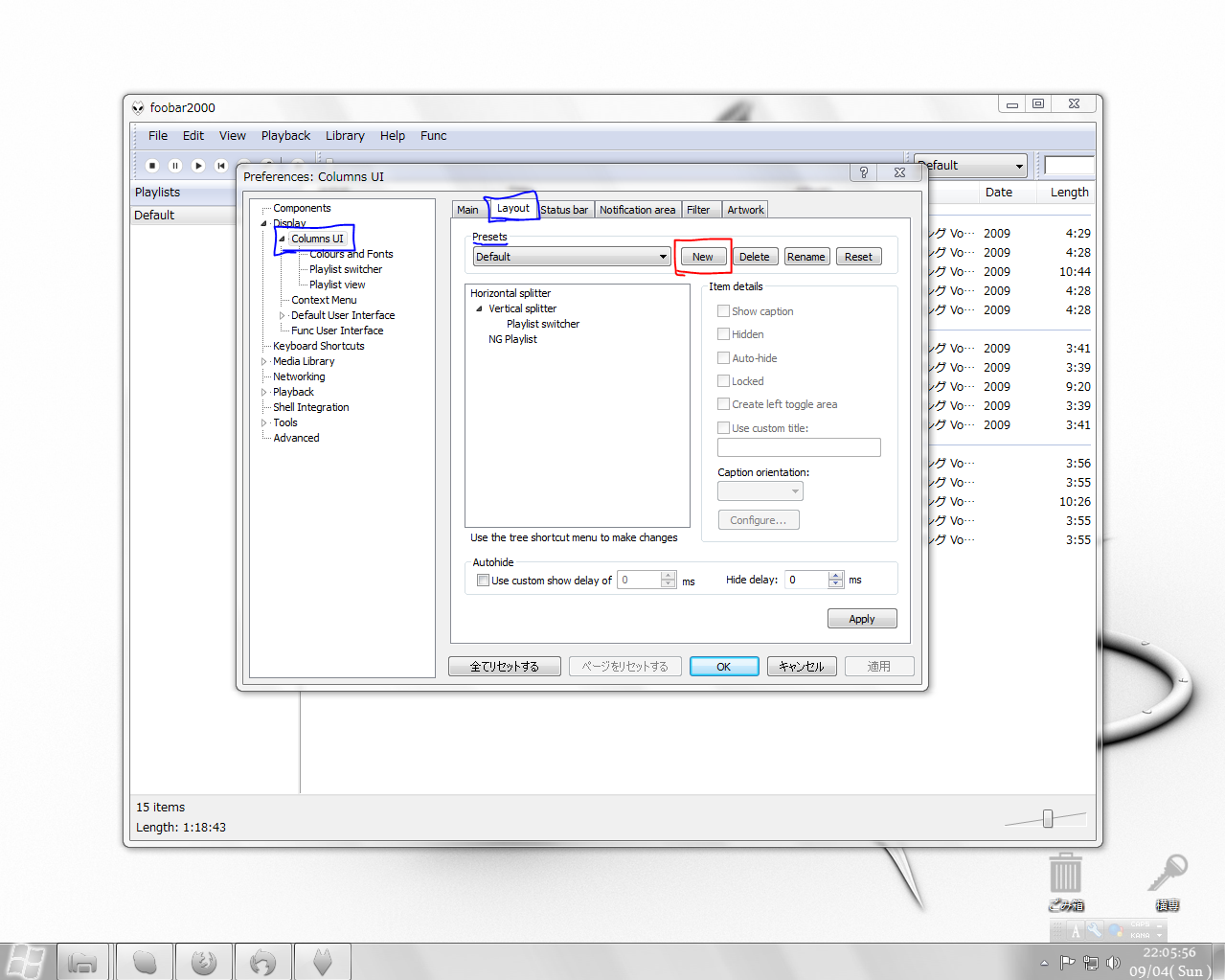
Task: Click the Action Center flag tray icon
Action: click(1067, 963)
